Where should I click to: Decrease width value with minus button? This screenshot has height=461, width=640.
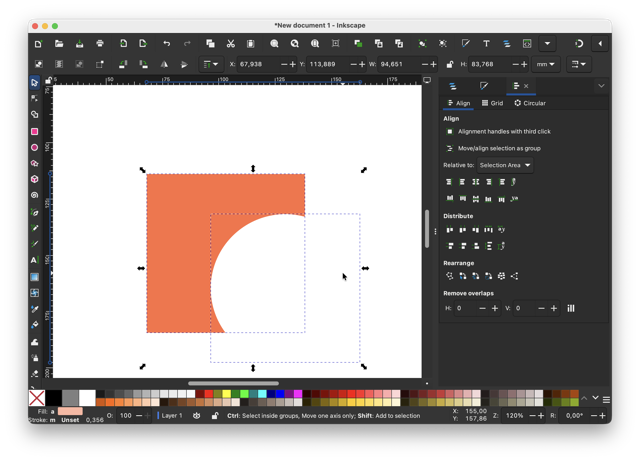point(425,64)
